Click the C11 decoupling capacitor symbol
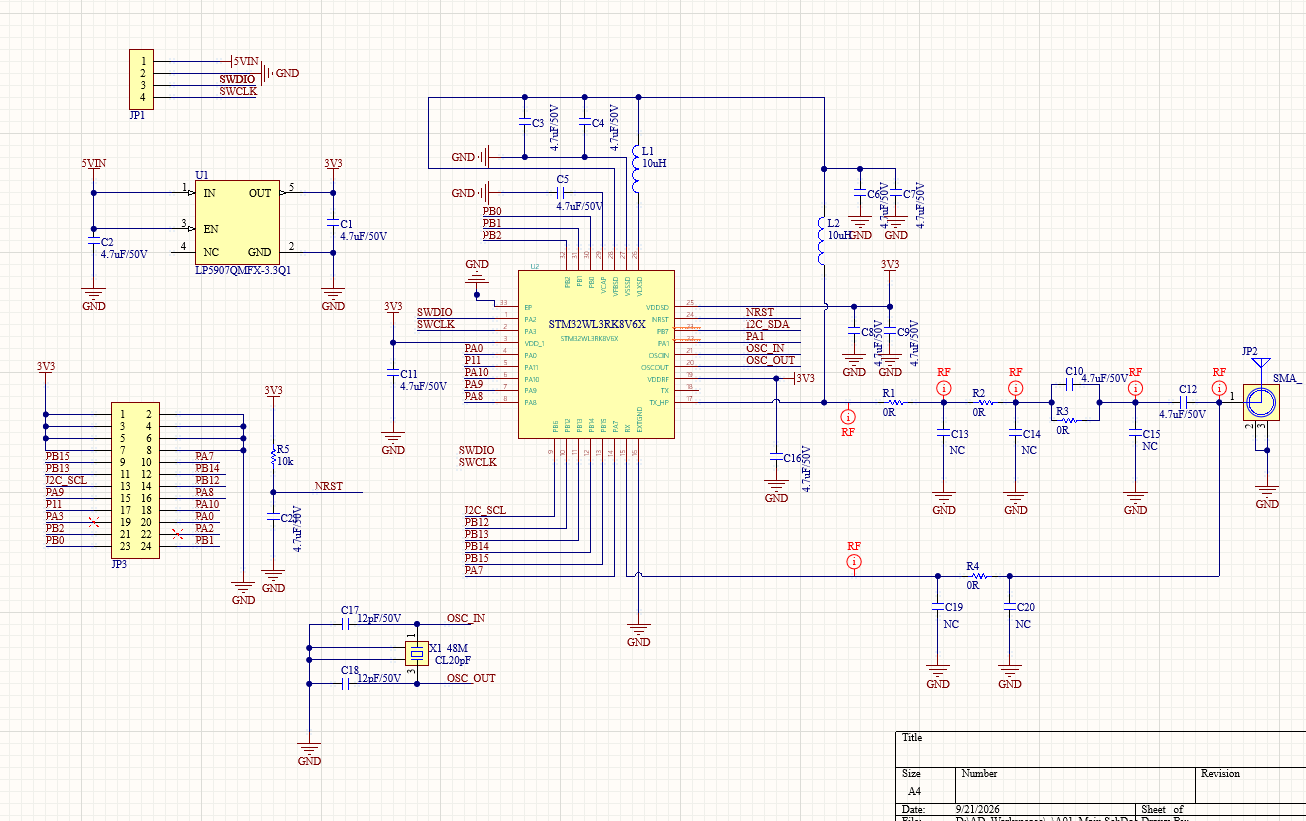The image size is (1306, 821). (393, 372)
